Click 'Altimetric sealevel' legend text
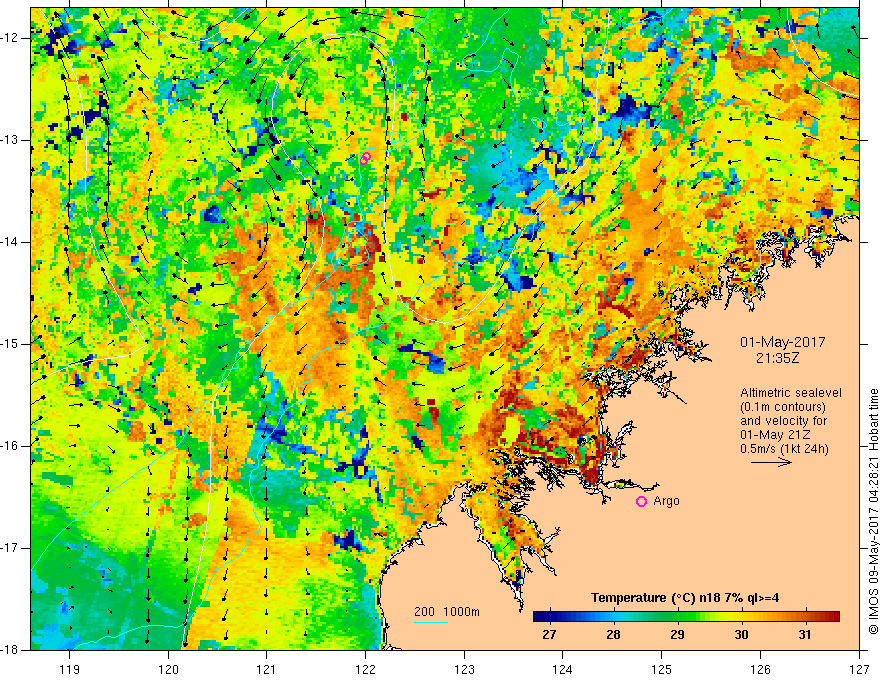The height and width of the screenshot is (680, 880). pos(791,393)
